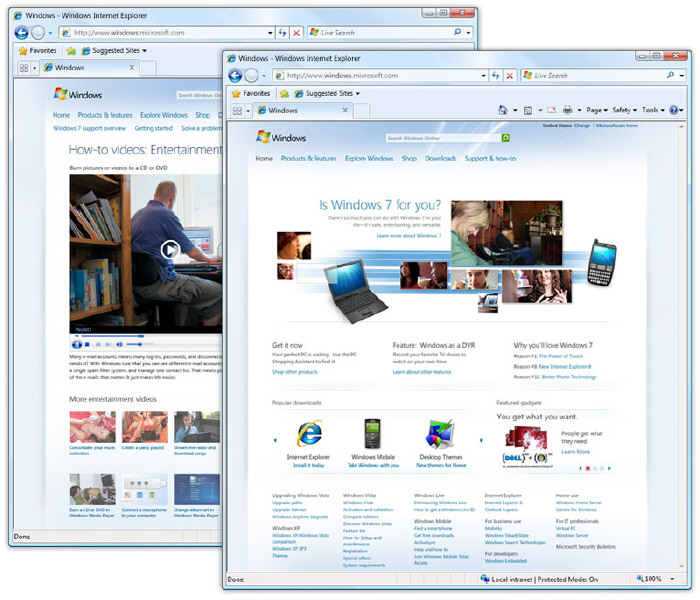The width and height of the screenshot is (700, 600).
Task: Adjust video volume slider in rear window
Action: coord(139,344)
